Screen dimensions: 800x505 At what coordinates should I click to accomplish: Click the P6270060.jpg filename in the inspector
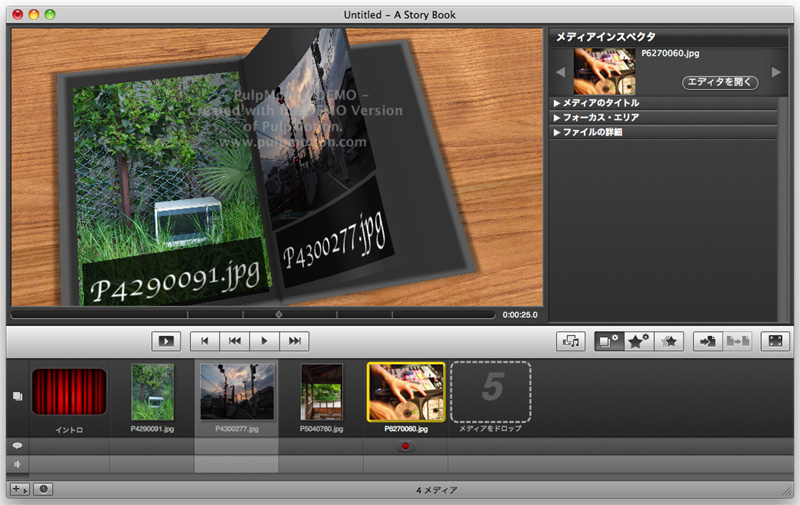click(670, 53)
